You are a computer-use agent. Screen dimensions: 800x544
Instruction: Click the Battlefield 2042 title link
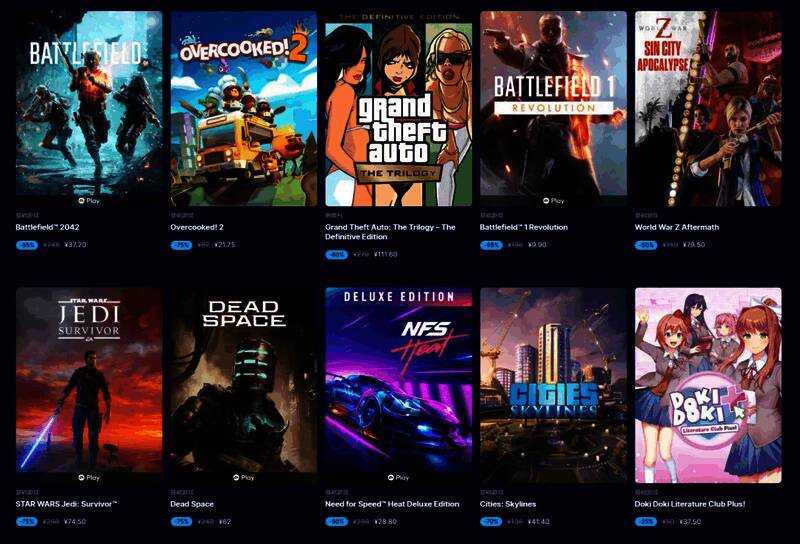[47, 227]
